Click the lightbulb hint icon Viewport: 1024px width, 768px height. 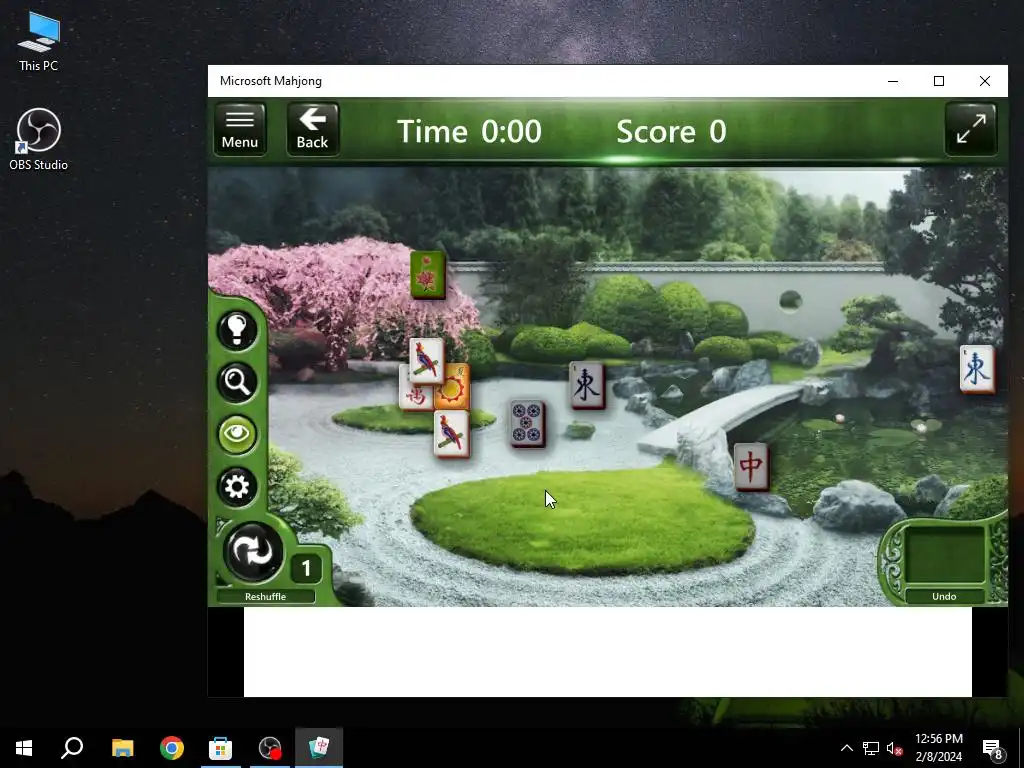[236, 329]
